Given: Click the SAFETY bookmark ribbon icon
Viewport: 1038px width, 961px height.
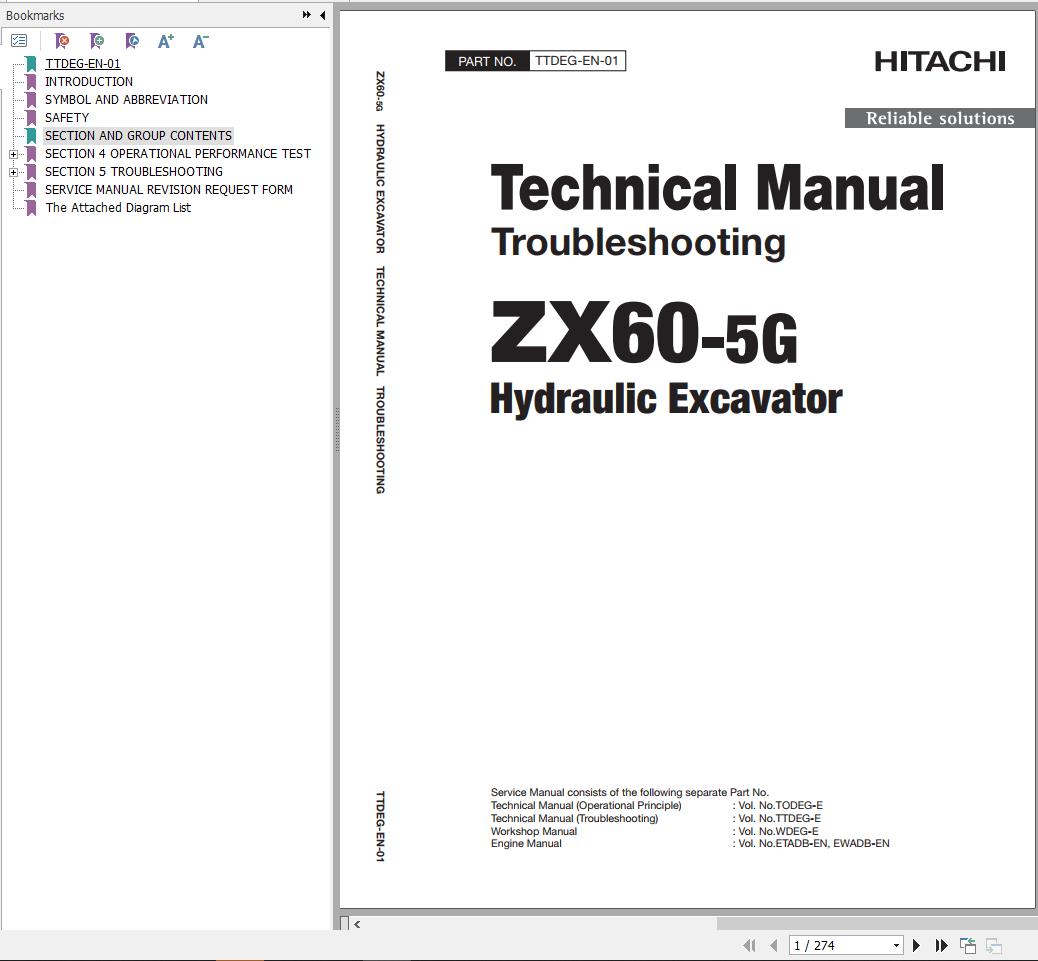Looking at the screenshot, I should [x=31, y=118].
